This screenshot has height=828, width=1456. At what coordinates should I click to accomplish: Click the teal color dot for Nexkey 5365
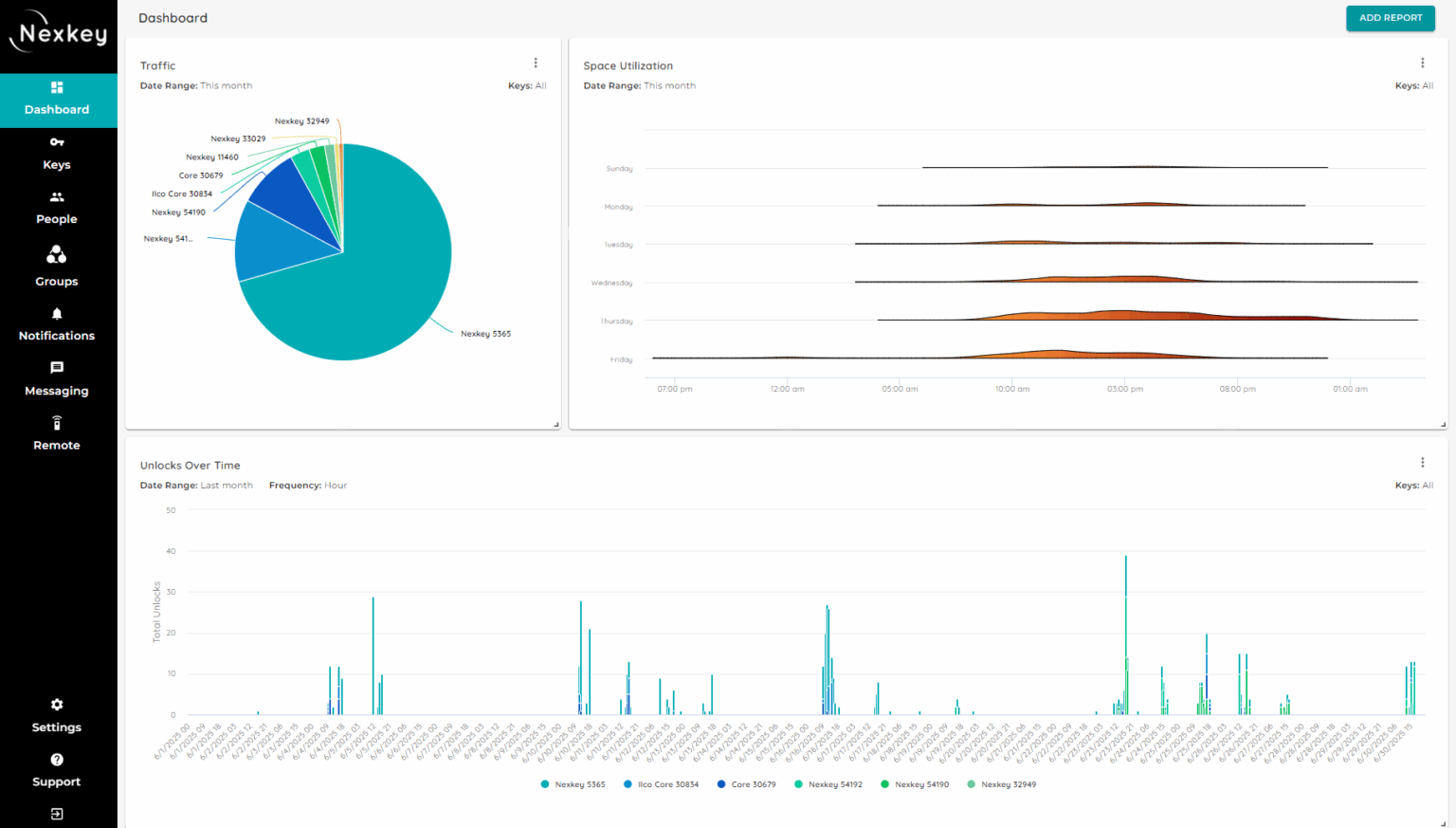(x=543, y=784)
